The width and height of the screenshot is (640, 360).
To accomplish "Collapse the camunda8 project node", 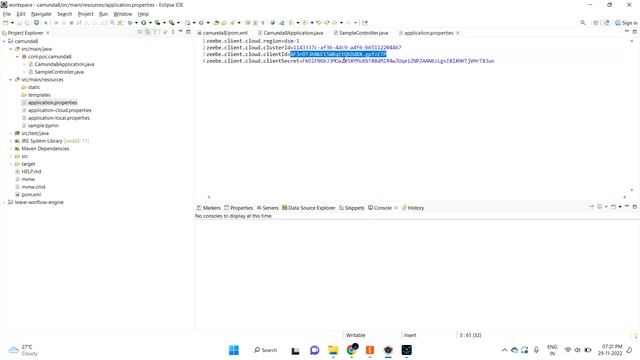I will [x=4, y=41].
